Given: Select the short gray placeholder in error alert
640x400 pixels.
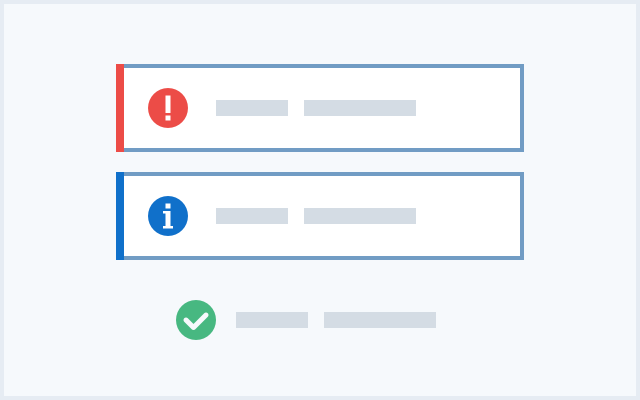Looking at the screenshot, I should [x=252, y=108].
